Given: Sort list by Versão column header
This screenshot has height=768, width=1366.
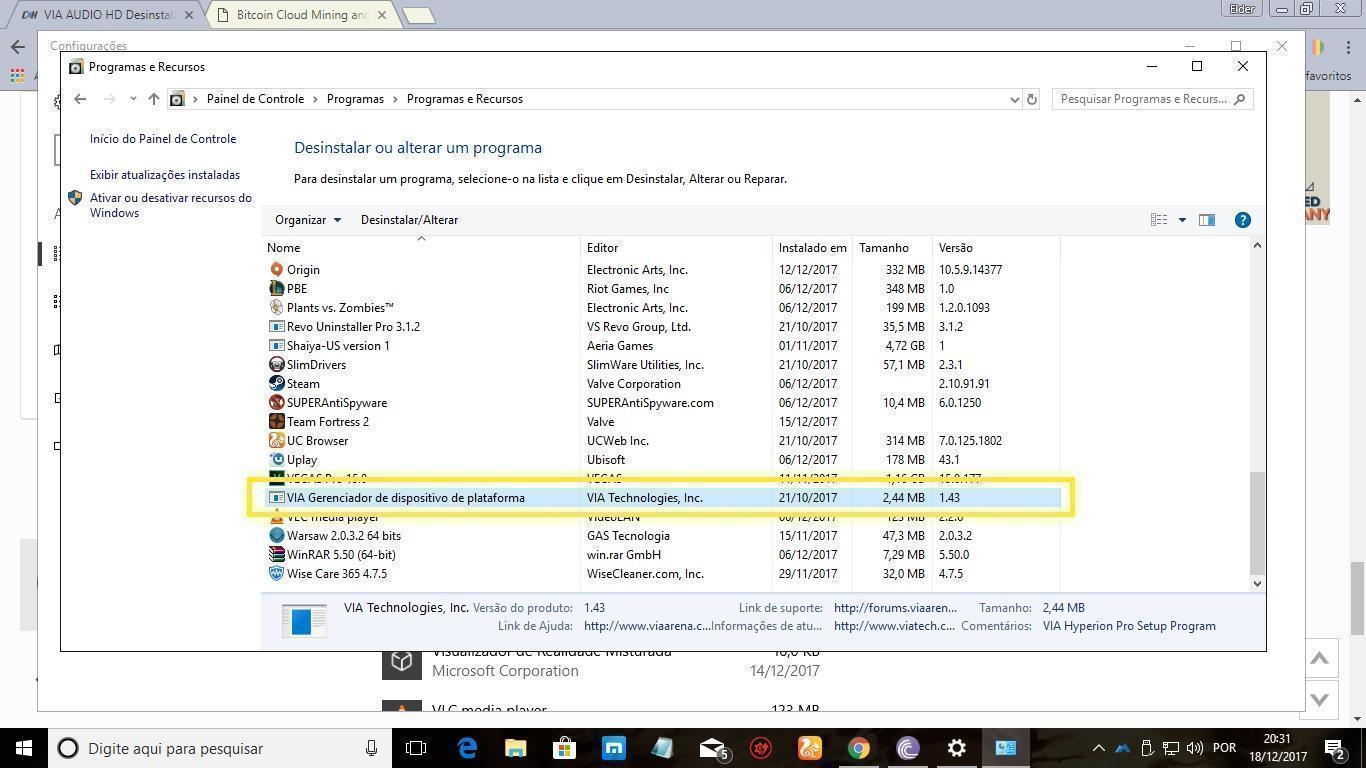Looking at the screenshot, I should pyautogui.click(x=996, y=248).
